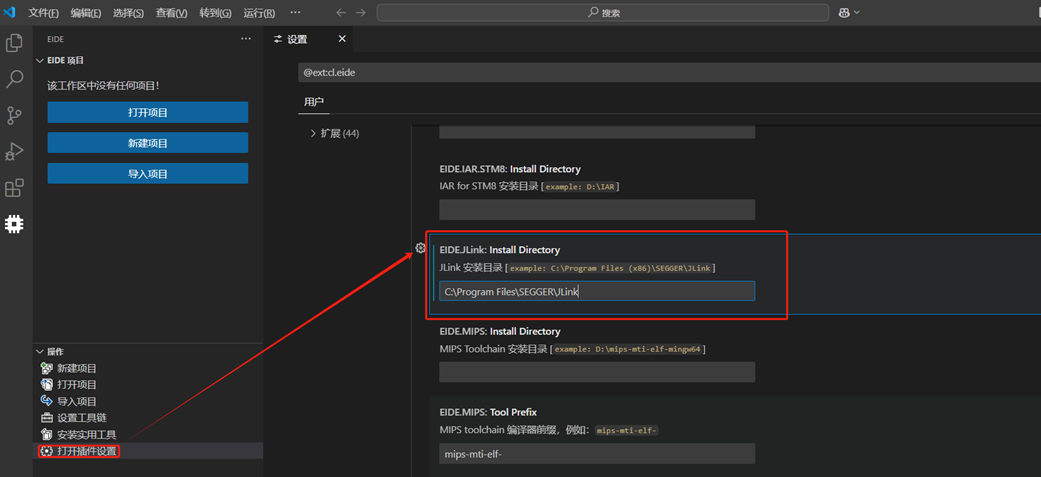Click the back navigation arrow
1041x477 pixels.
click(341, 13)
